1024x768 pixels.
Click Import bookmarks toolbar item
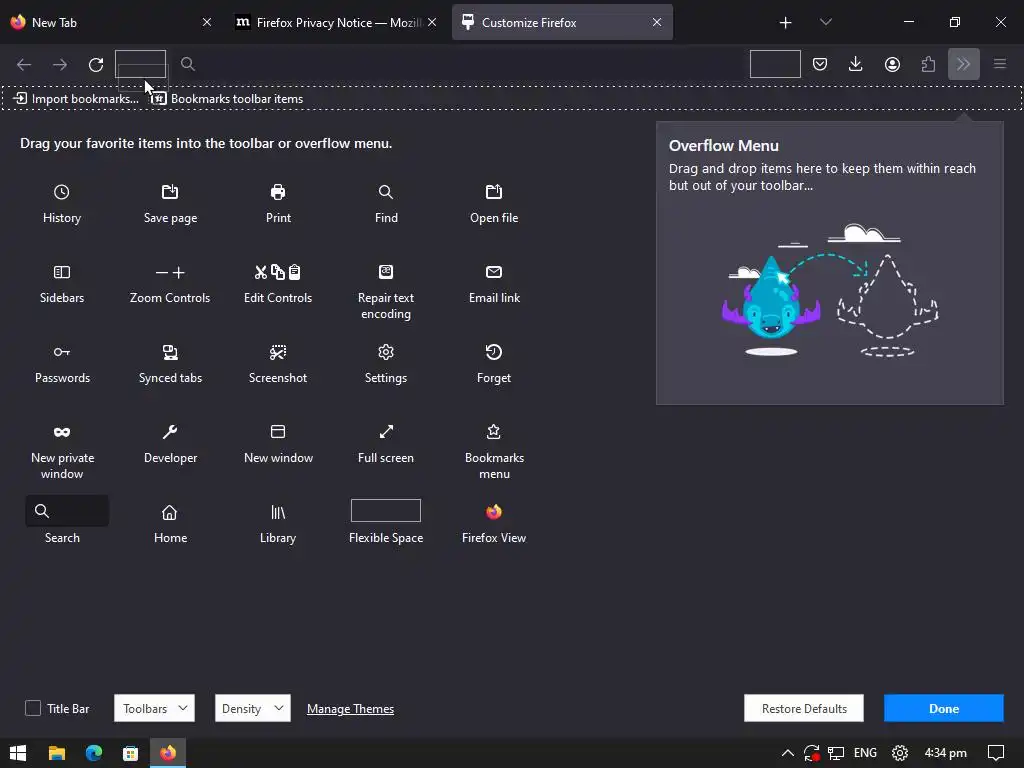76,99
